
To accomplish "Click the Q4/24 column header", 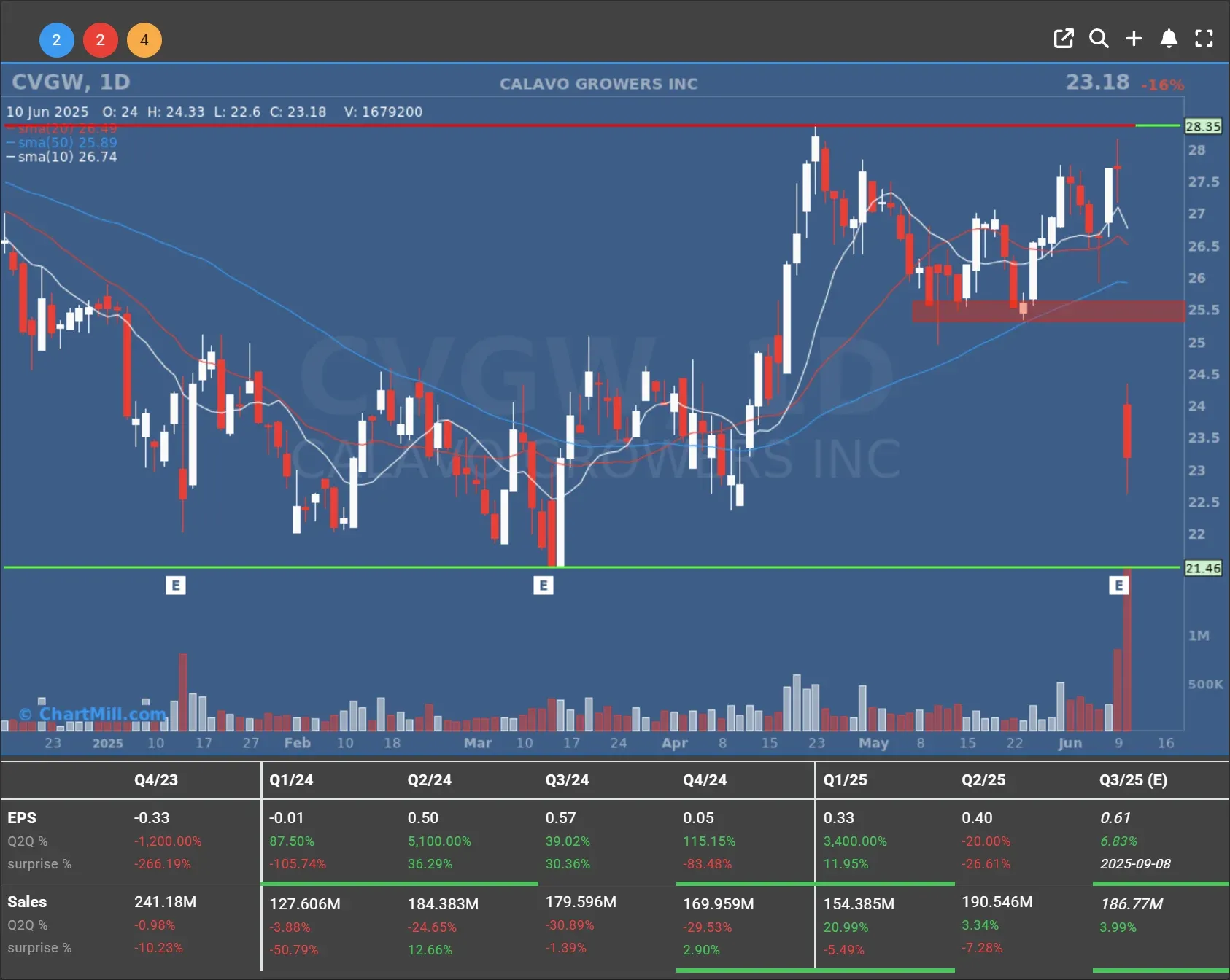I will [x=705, y=780].
